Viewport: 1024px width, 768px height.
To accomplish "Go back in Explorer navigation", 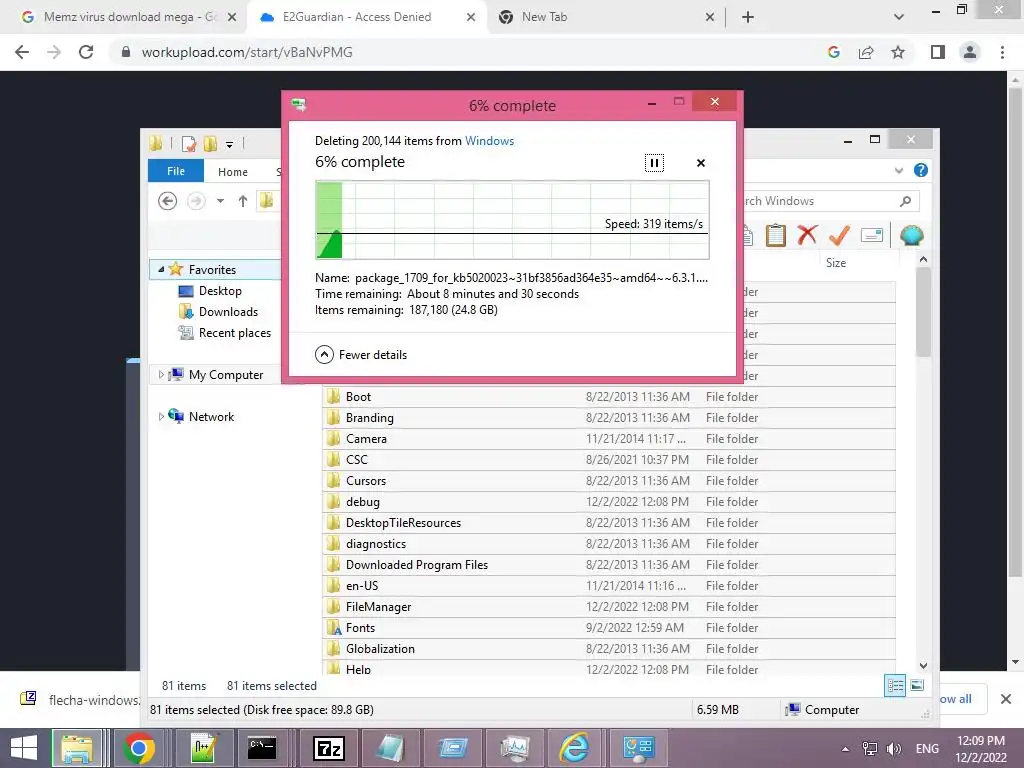I will (167, 201).
